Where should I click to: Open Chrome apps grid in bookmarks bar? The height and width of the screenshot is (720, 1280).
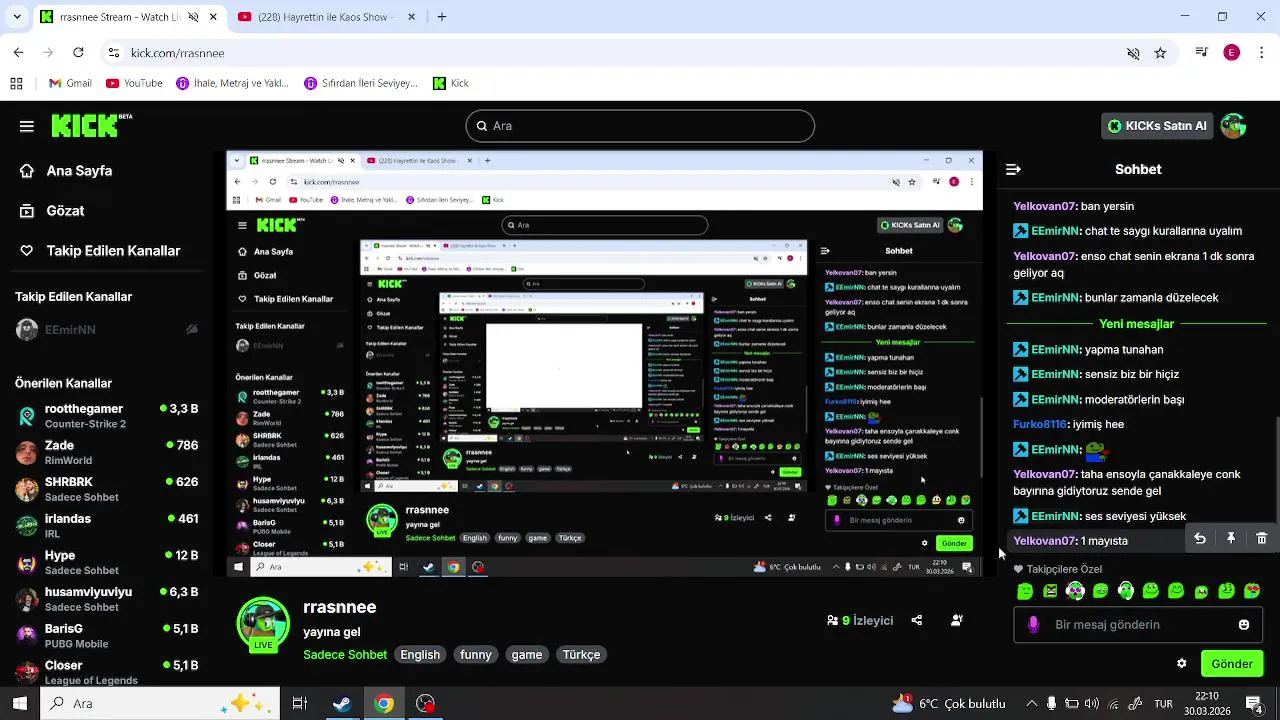[x=16, y=84]
